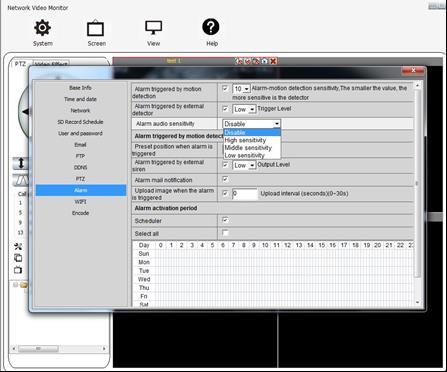Click the tools wrench icon in left panel

point(18,246)
